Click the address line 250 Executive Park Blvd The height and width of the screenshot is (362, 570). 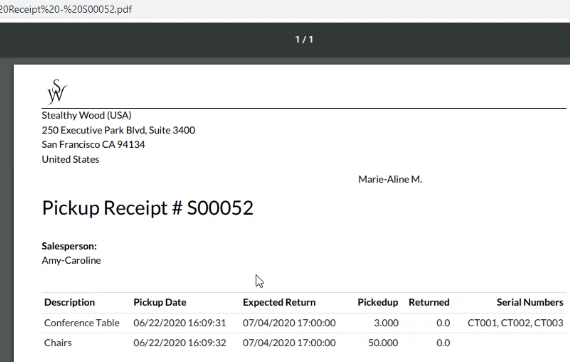click(x=118, y=130)
